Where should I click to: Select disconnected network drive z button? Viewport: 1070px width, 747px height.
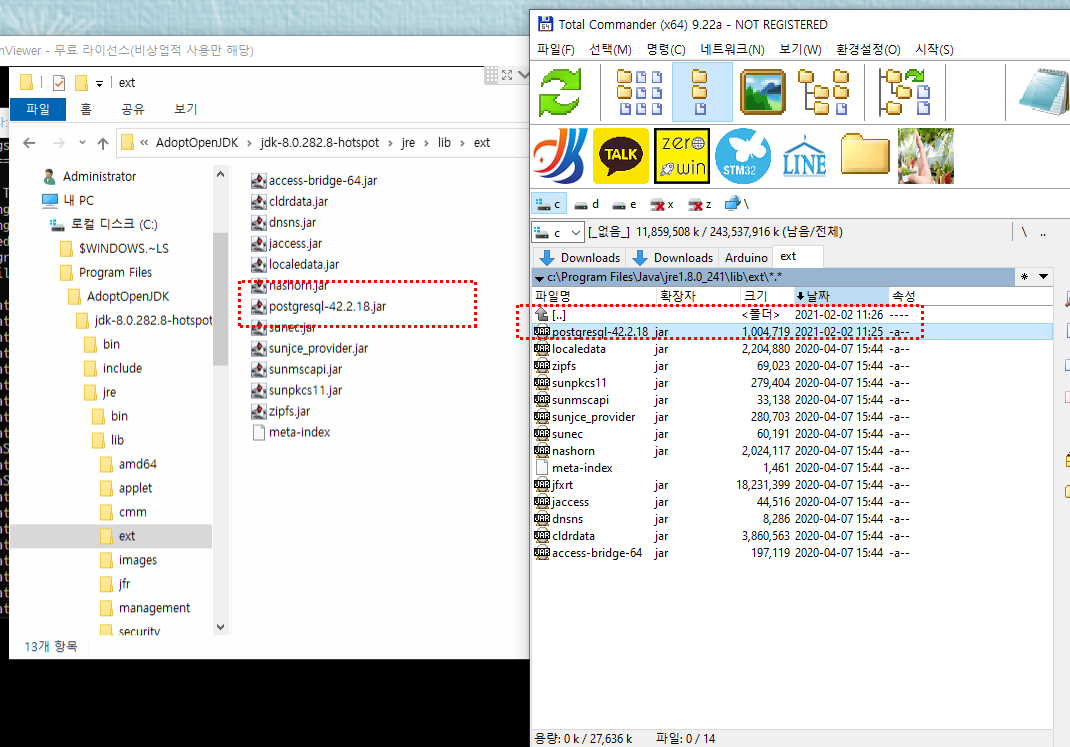pyautogui.click(x=700, y=204)
